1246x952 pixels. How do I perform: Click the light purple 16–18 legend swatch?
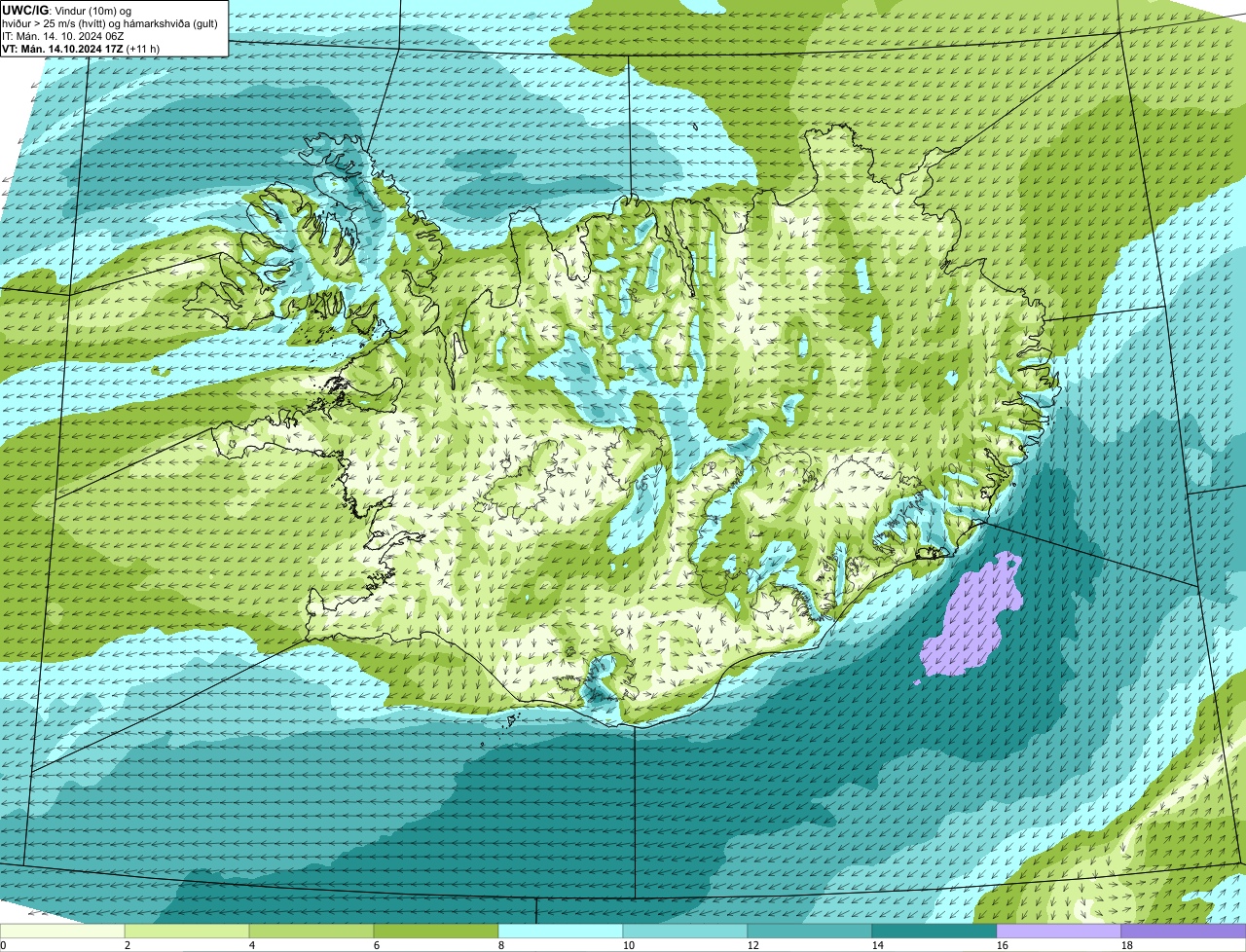click(1059, 932)
